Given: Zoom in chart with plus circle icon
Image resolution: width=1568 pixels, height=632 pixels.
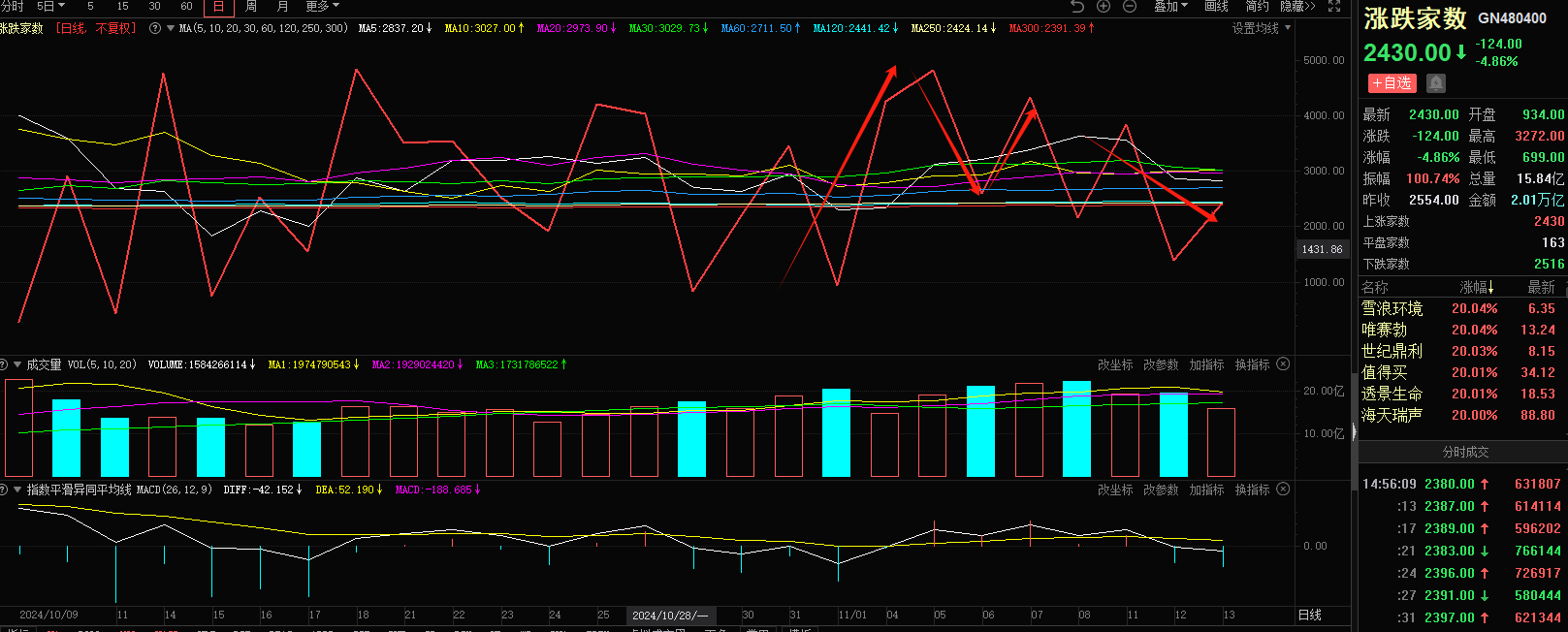Looking at the screenshot, I should (x=1104, y=6).
